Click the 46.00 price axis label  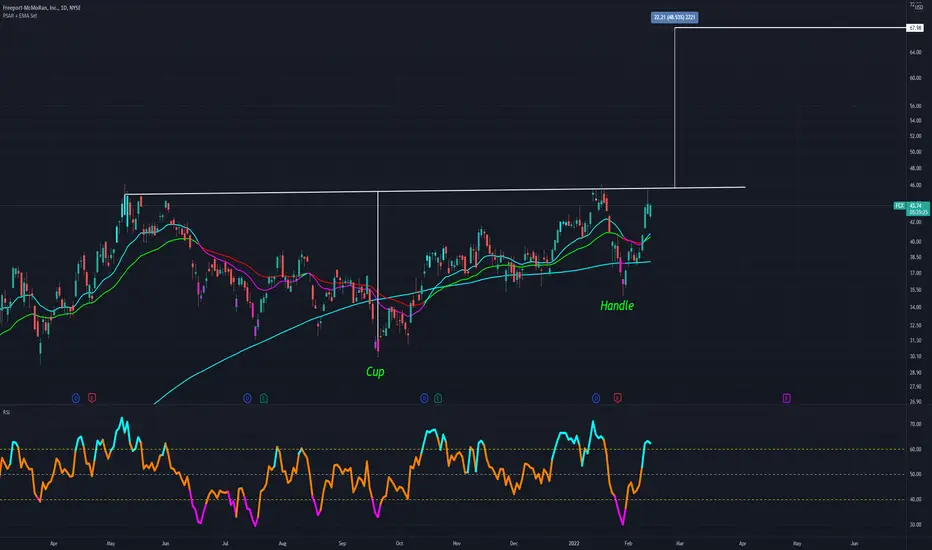[x=915, y=186]
